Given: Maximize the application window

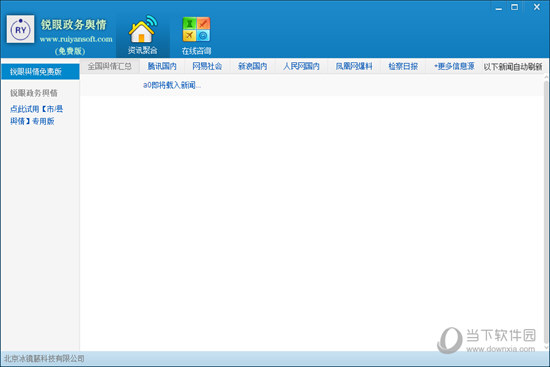Looking at the screenshot, I should tap(515, 7).
